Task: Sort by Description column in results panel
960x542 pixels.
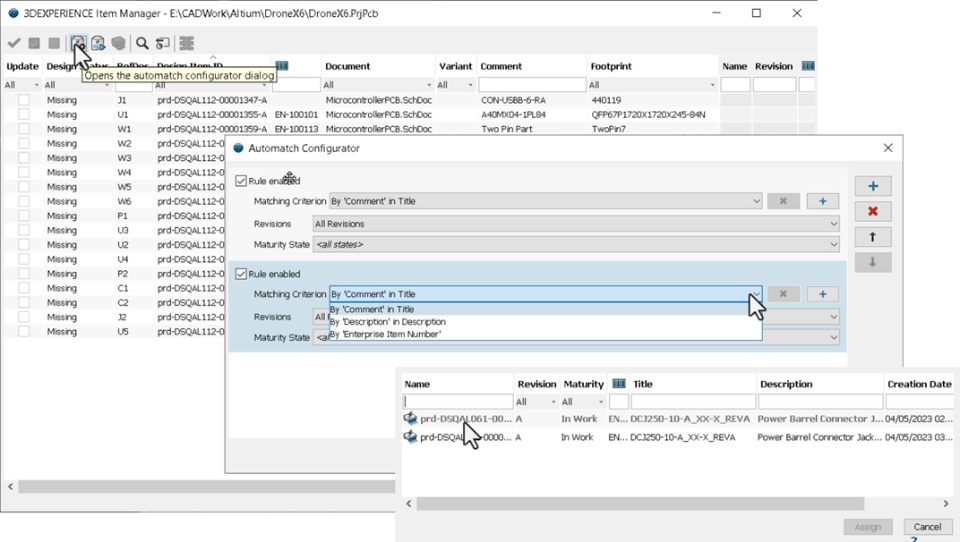Action: pyautogui.click(x=786, y=384)
